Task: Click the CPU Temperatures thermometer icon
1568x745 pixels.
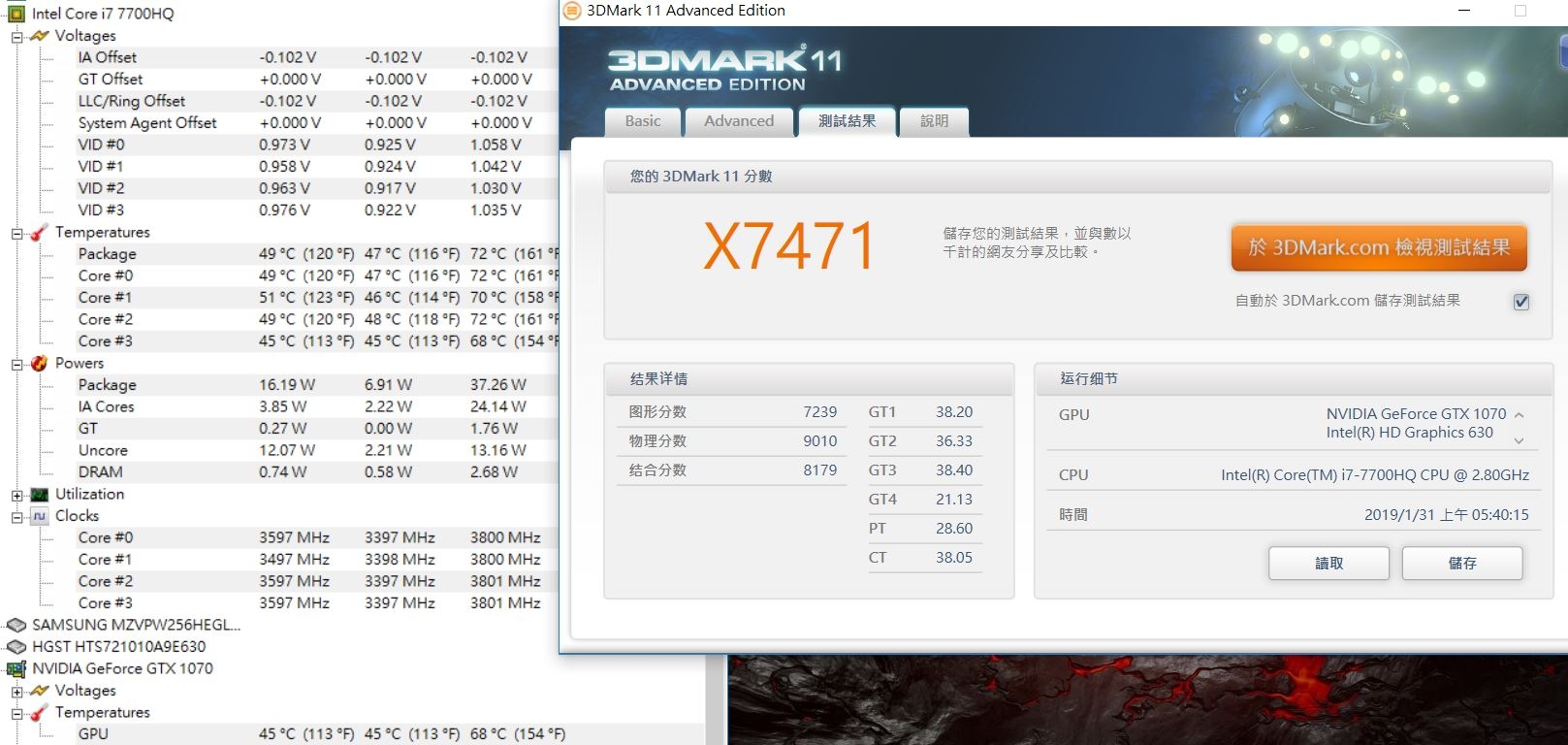Action: (x=40, y=232)
